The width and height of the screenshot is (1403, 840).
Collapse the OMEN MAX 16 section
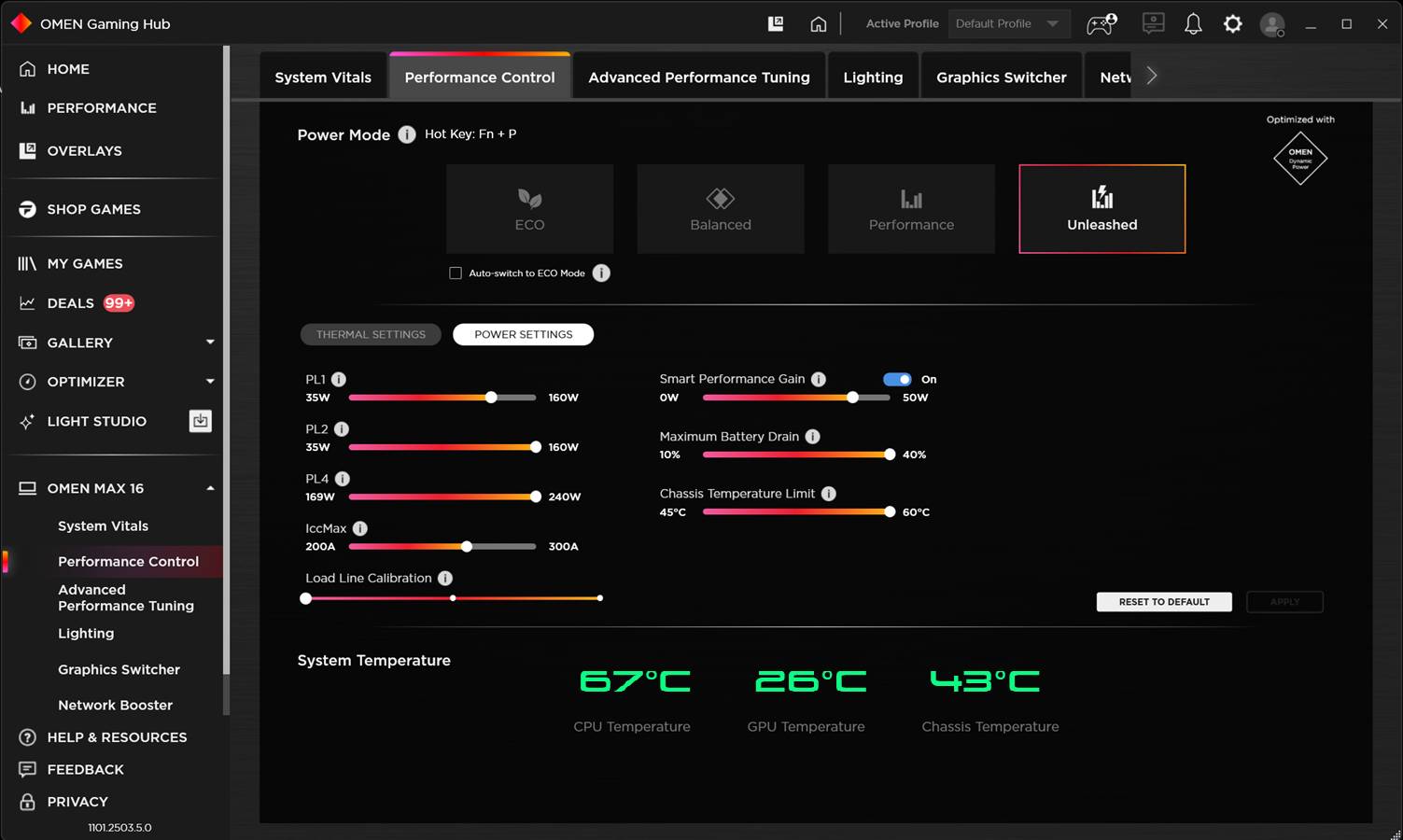coord(210,487)
